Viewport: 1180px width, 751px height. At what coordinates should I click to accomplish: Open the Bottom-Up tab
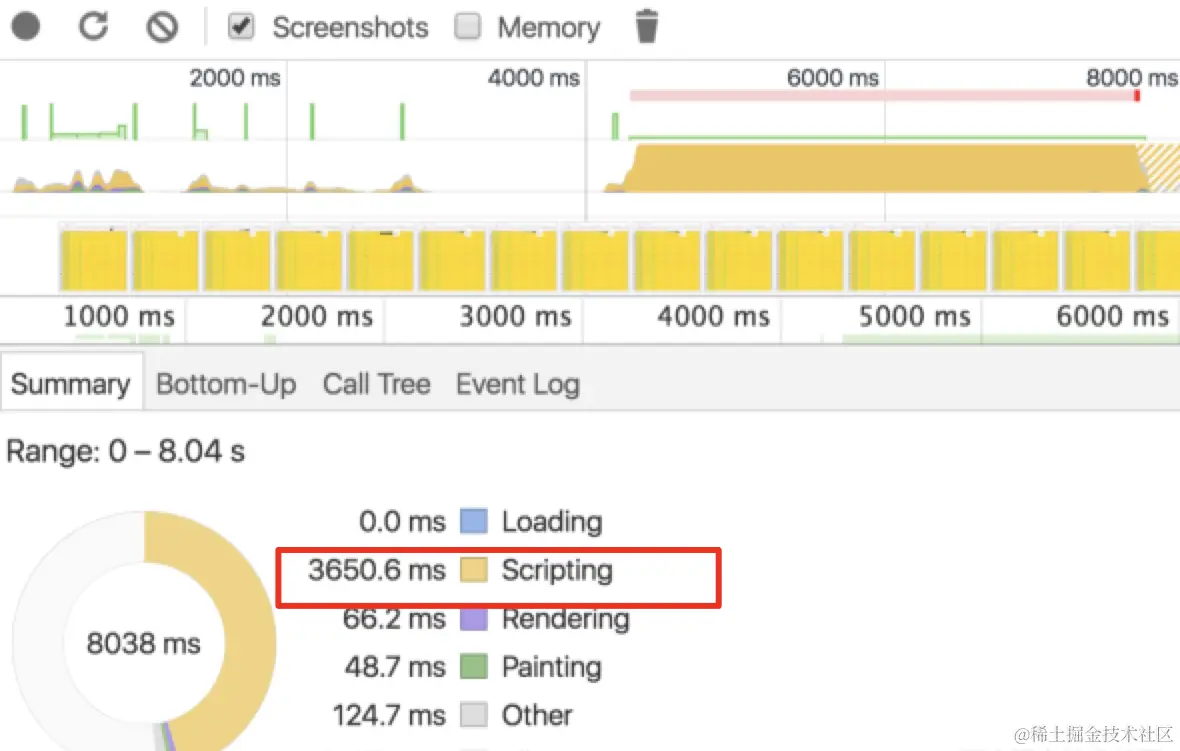click(226, 384)
